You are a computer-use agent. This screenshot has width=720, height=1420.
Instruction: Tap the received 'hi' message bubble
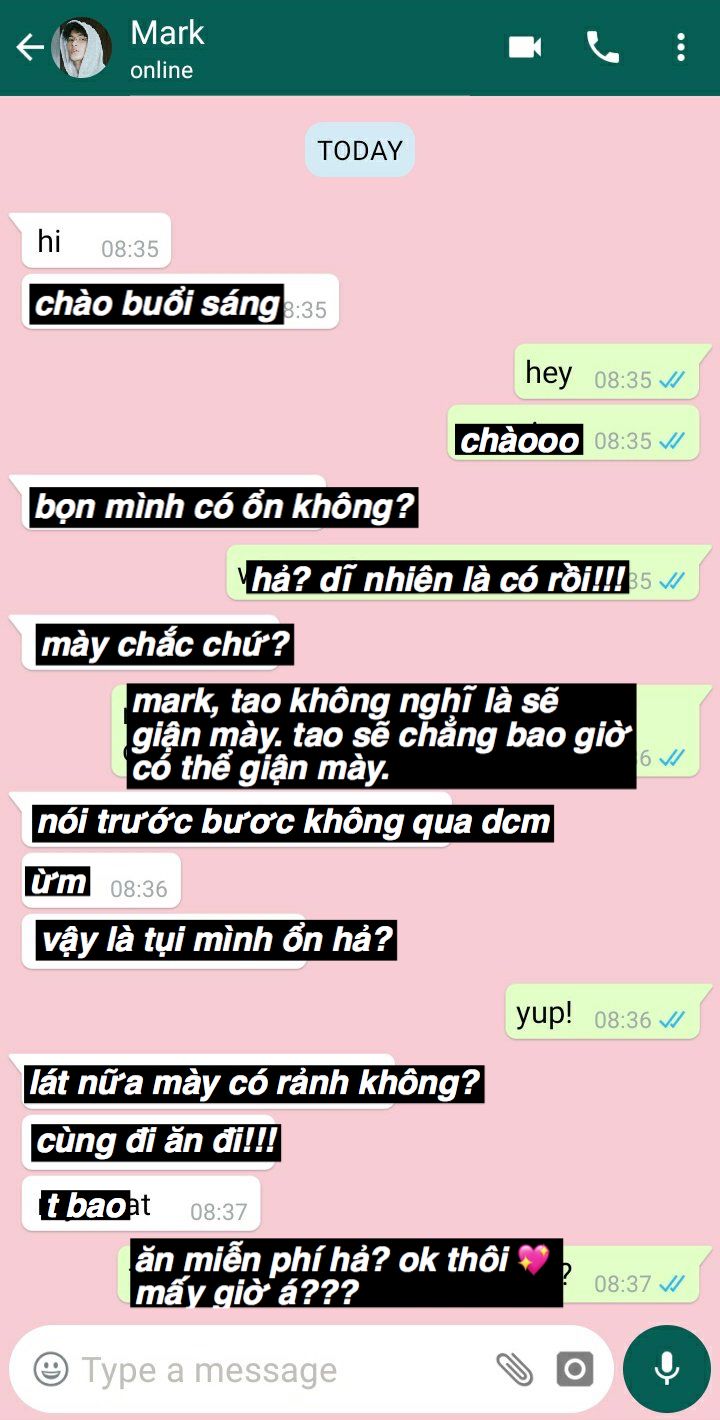pyautogui.click(x=96, y=240)
